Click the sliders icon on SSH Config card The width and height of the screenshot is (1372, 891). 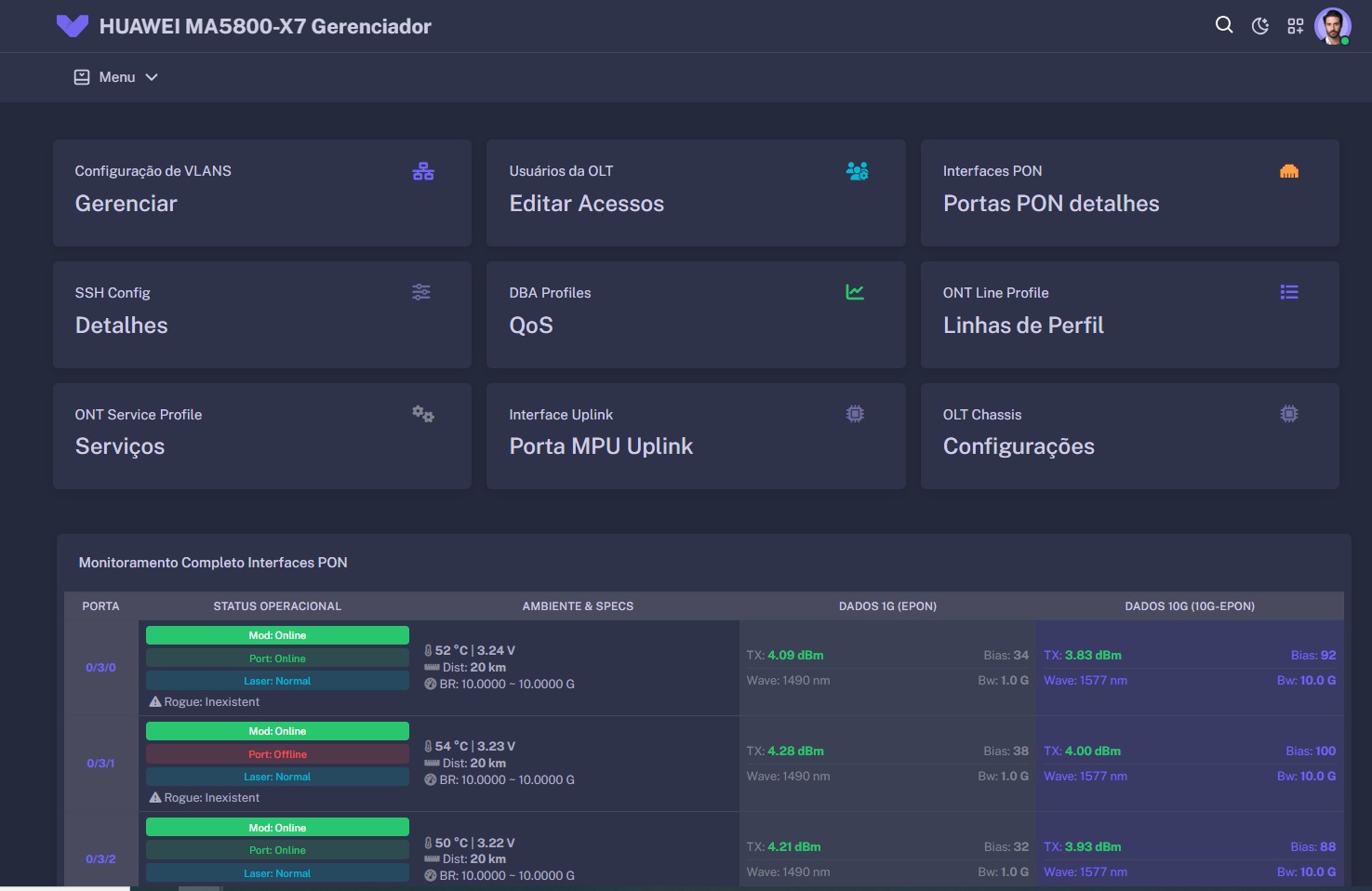[x=421, y=292]
